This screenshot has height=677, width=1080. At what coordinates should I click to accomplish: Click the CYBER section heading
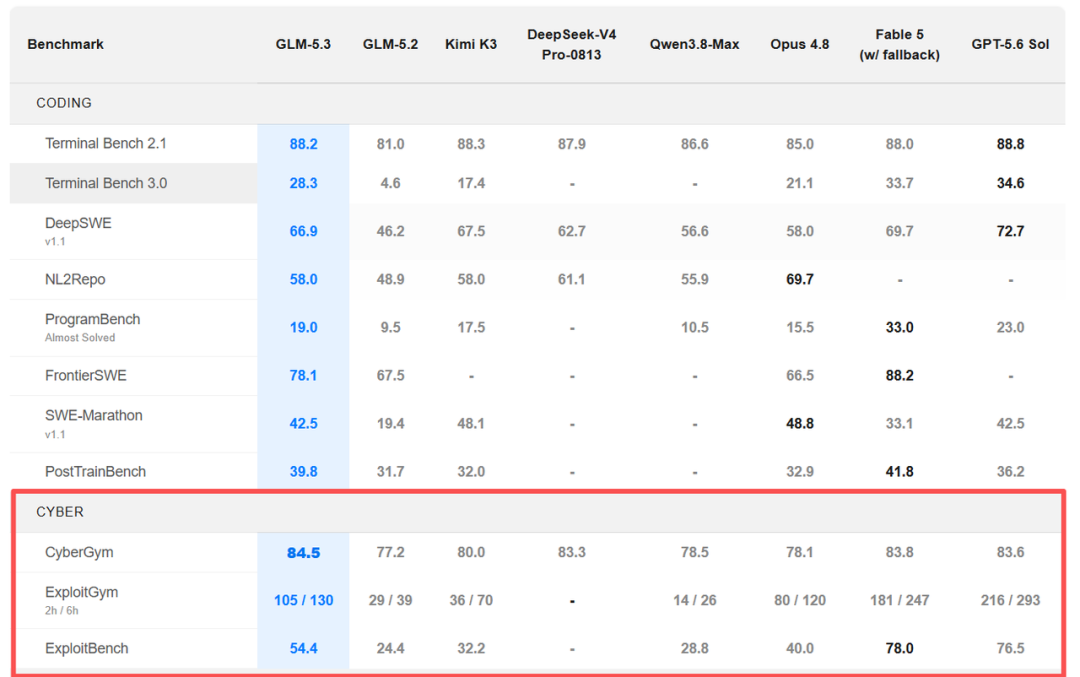60,512
